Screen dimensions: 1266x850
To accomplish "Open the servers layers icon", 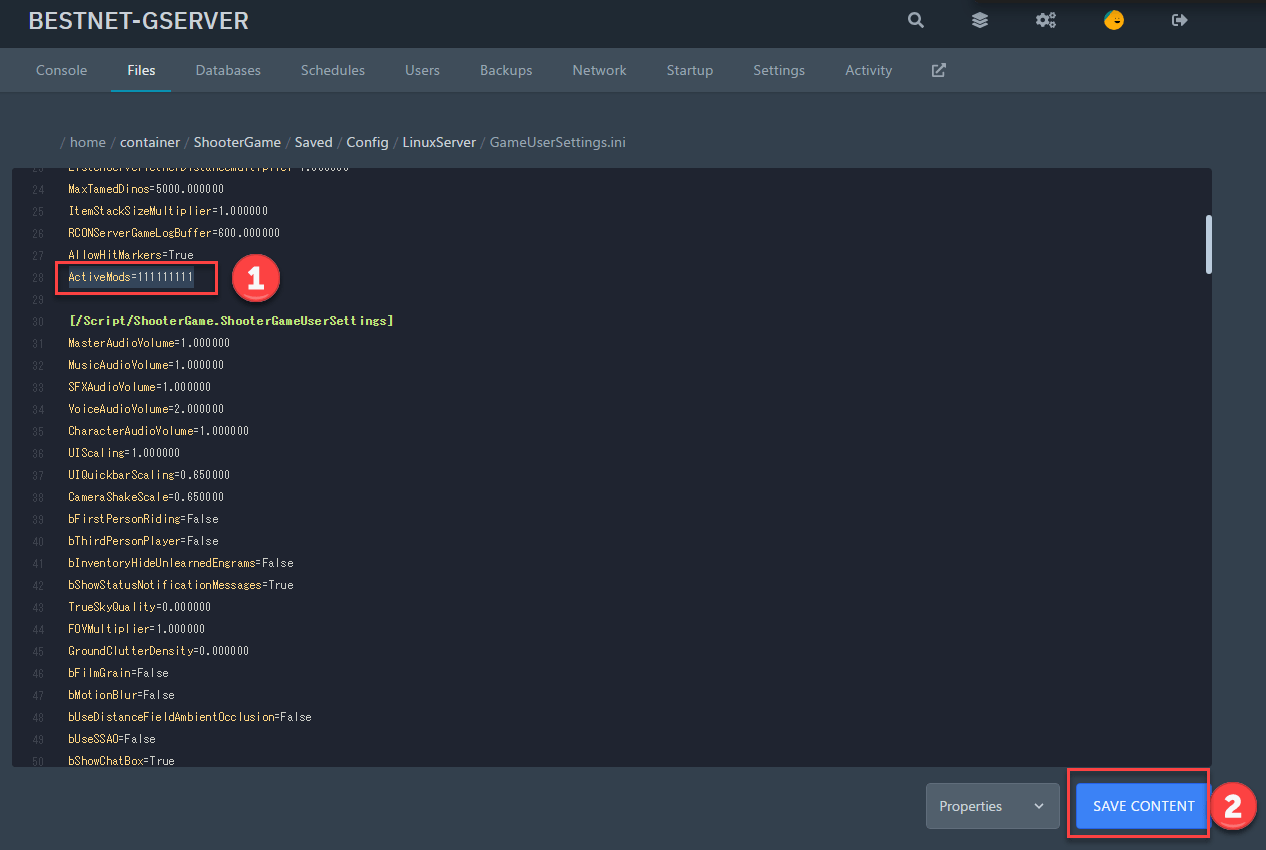I will click(x=980, y=20).
